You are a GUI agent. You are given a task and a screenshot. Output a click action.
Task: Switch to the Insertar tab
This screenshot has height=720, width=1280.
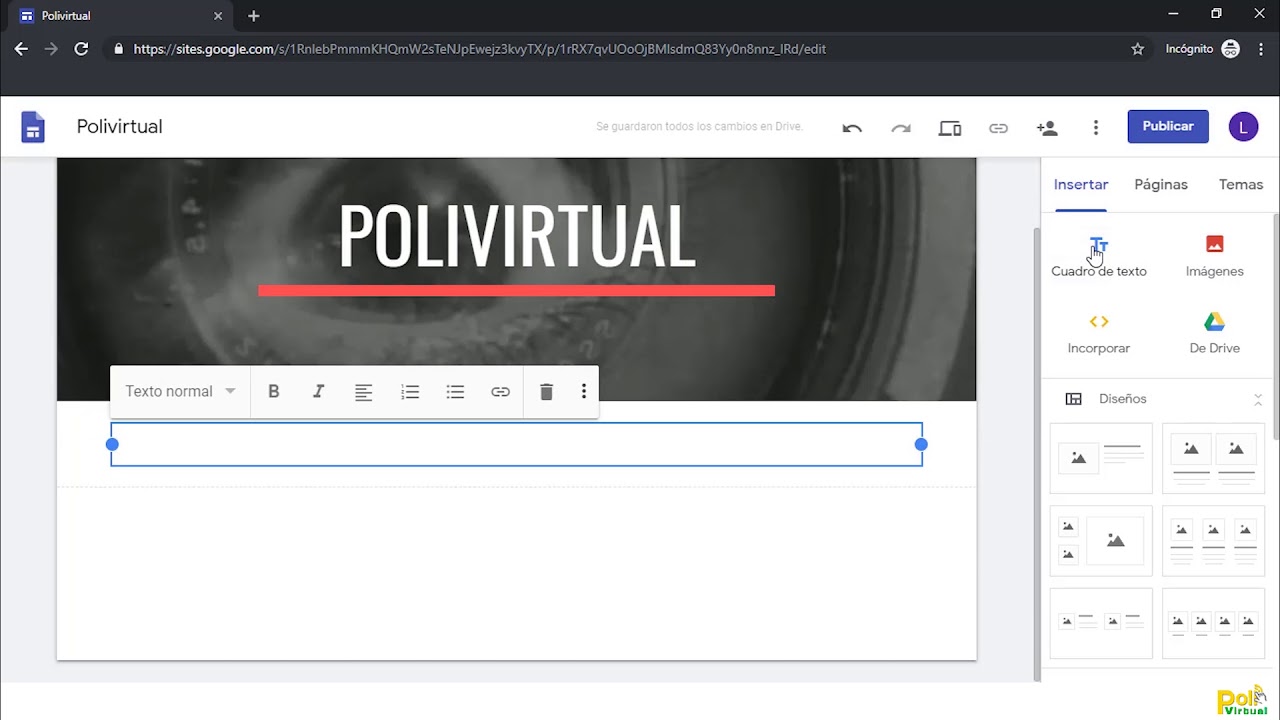[1081, 185]
